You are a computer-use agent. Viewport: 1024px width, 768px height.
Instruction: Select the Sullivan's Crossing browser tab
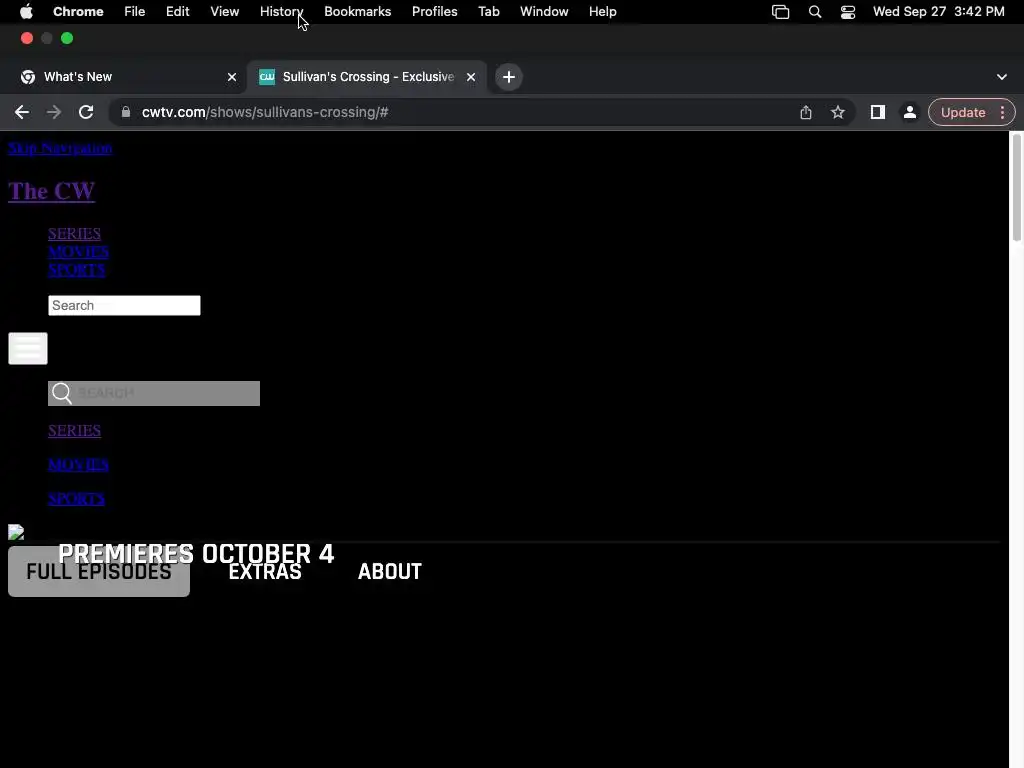point(366,77)
